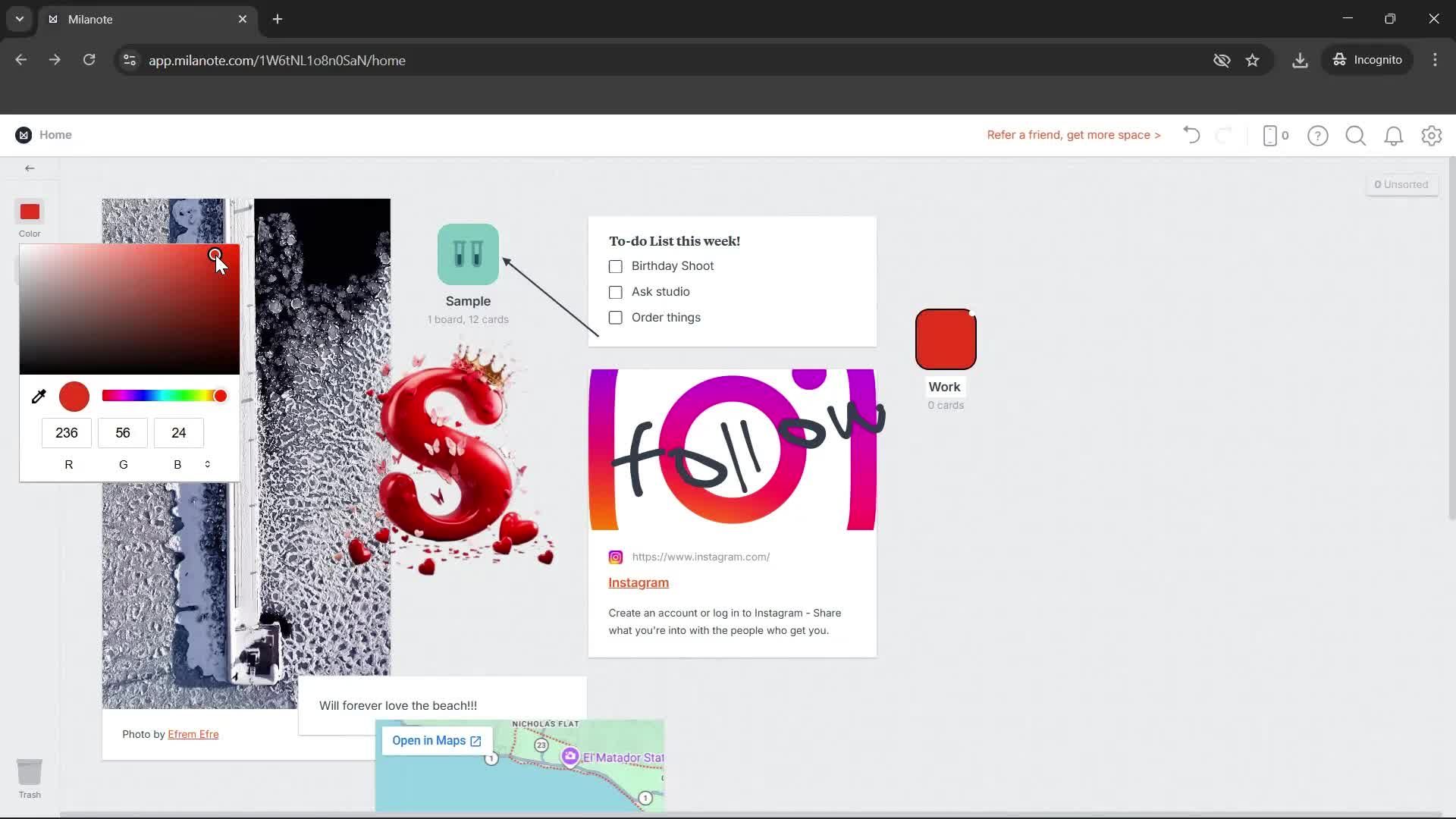Open Chrome's three-dot menu
The height and width of the screenshot is (819, 1456).
pos(1435,60)
